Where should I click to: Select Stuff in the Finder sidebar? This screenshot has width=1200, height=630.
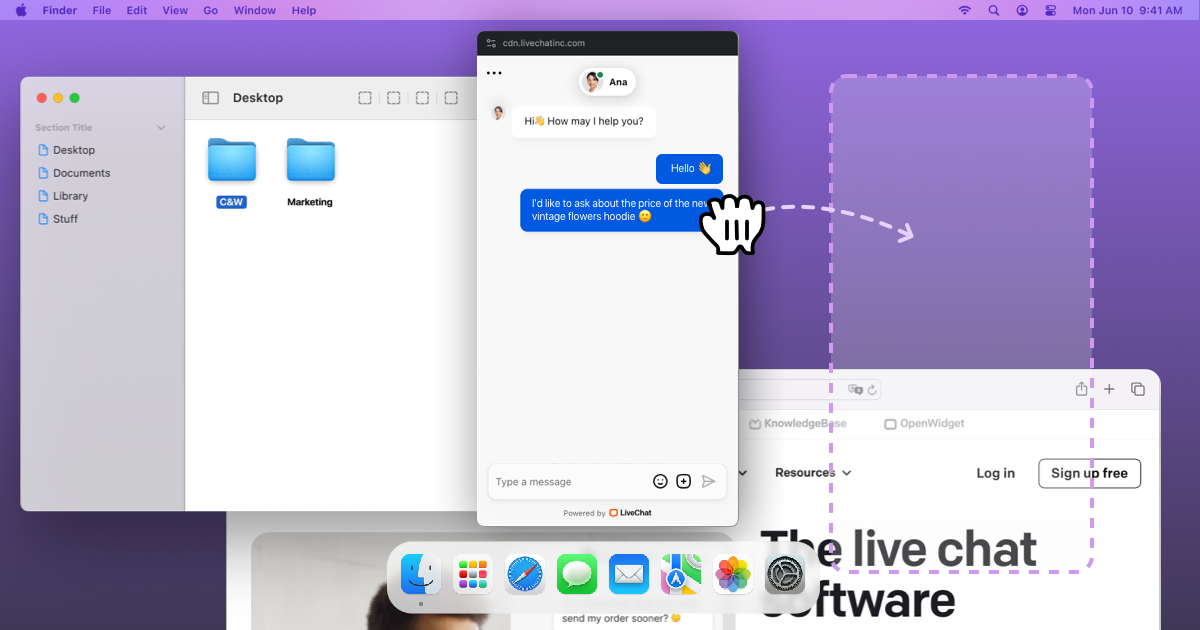point(65,219)
